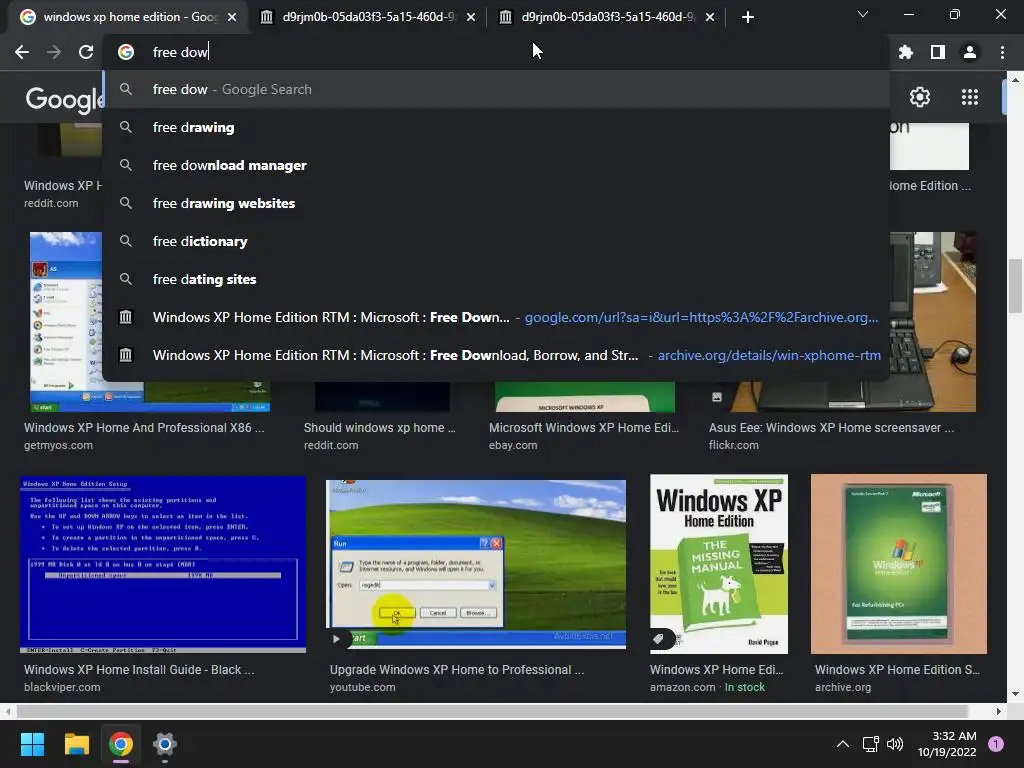This screenshot has width=1024, height=768.
Task: Click the forward navigation arrow
Action: [54, 52]
